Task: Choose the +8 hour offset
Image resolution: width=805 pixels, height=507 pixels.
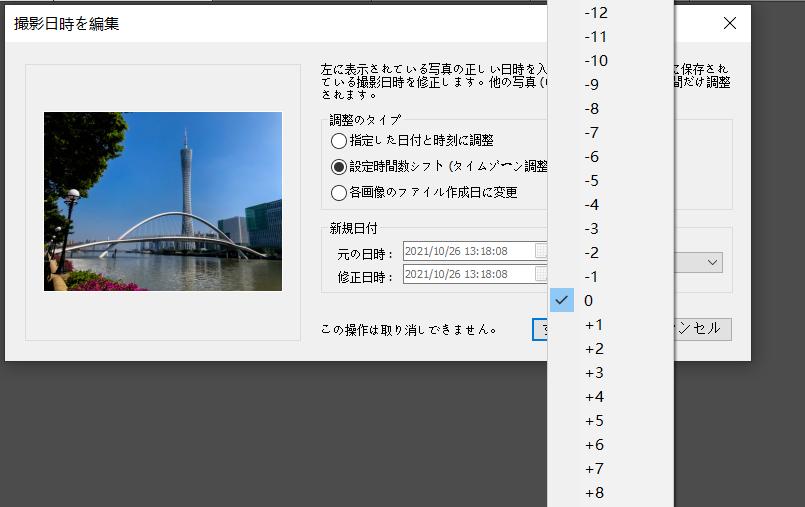Action: pos(594,493)
